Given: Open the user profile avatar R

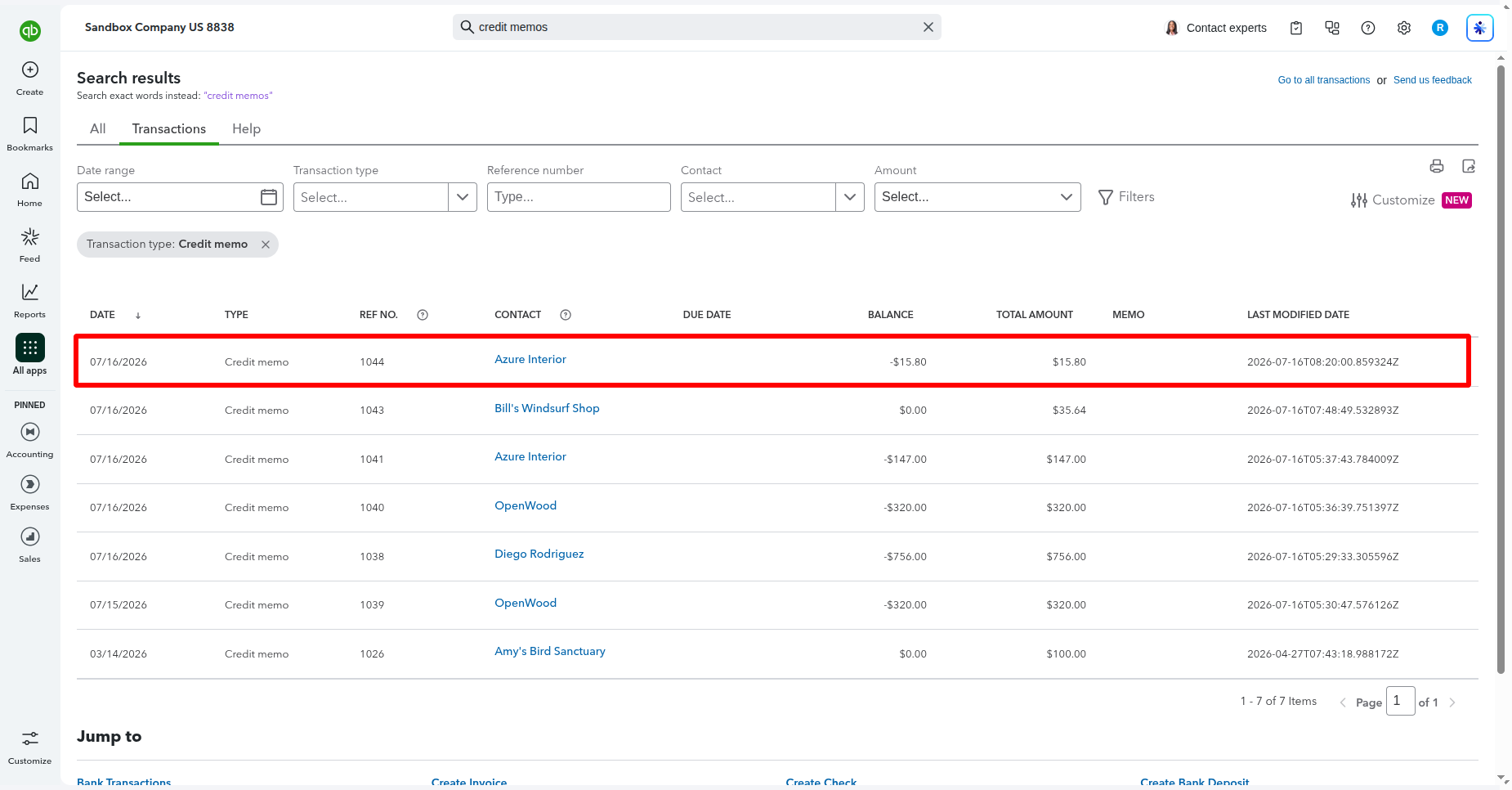Looking at the screenshot, I should 1440,28.
